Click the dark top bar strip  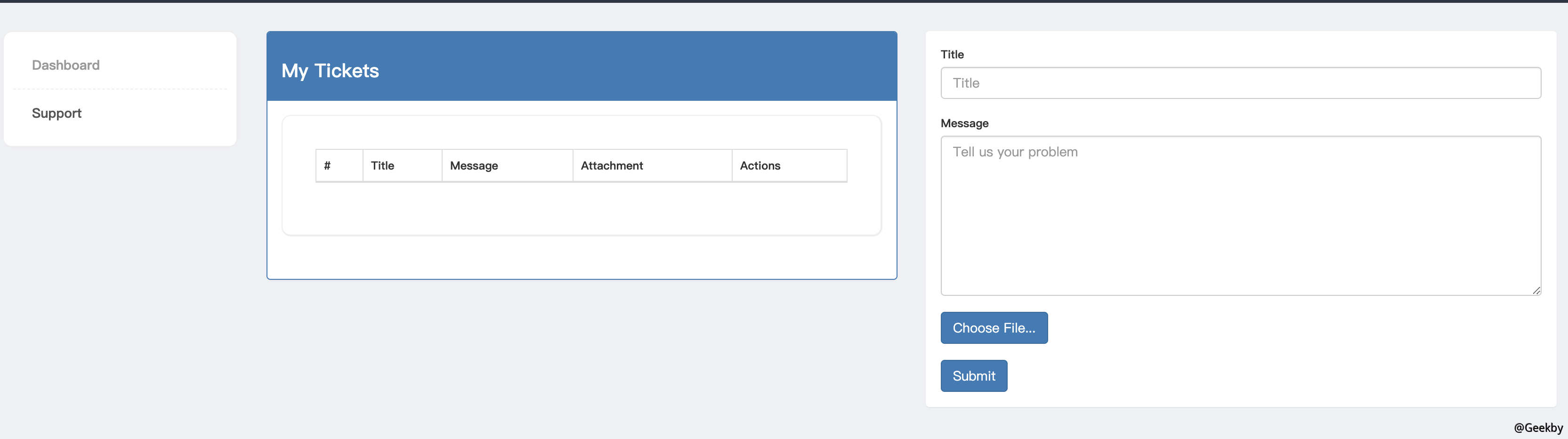coord(784,1)
